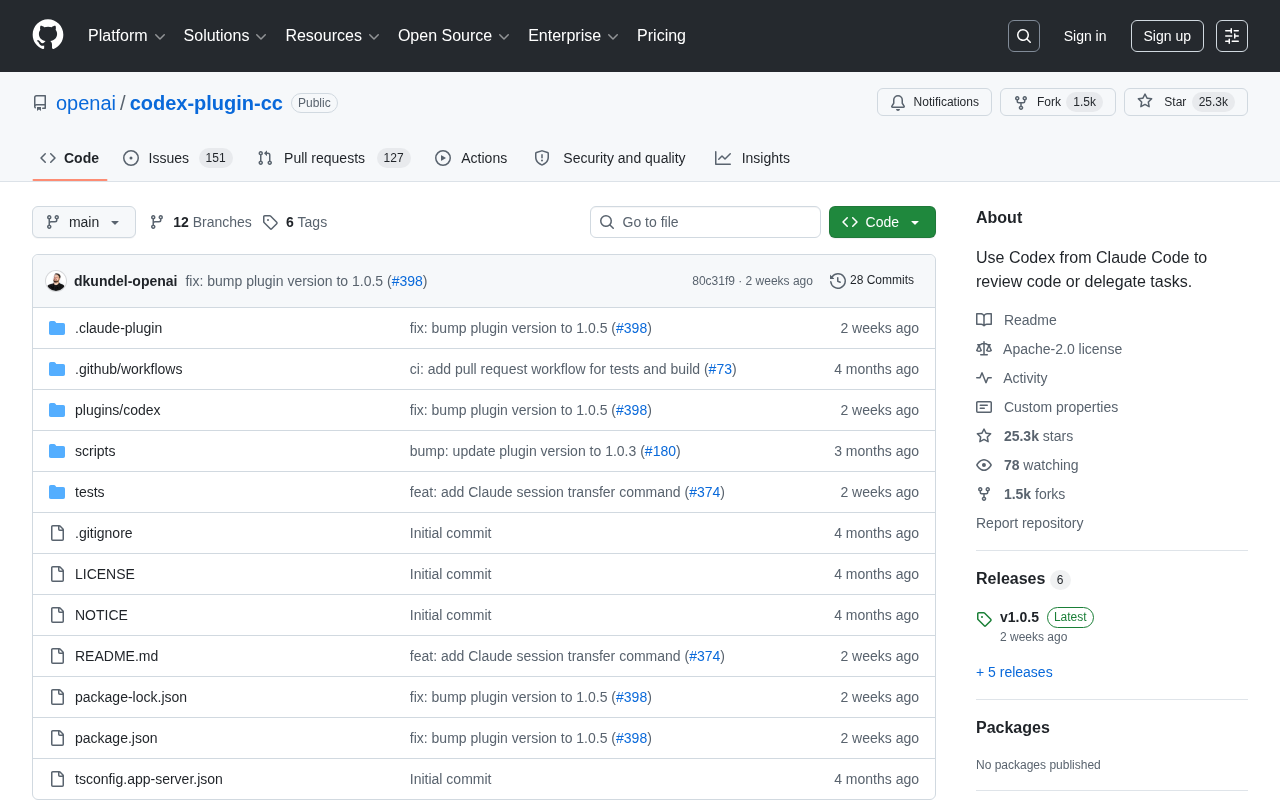Click the Sign in link
The height and width of the screenshot is (800, 1280).
click(x=1085, y=36)
